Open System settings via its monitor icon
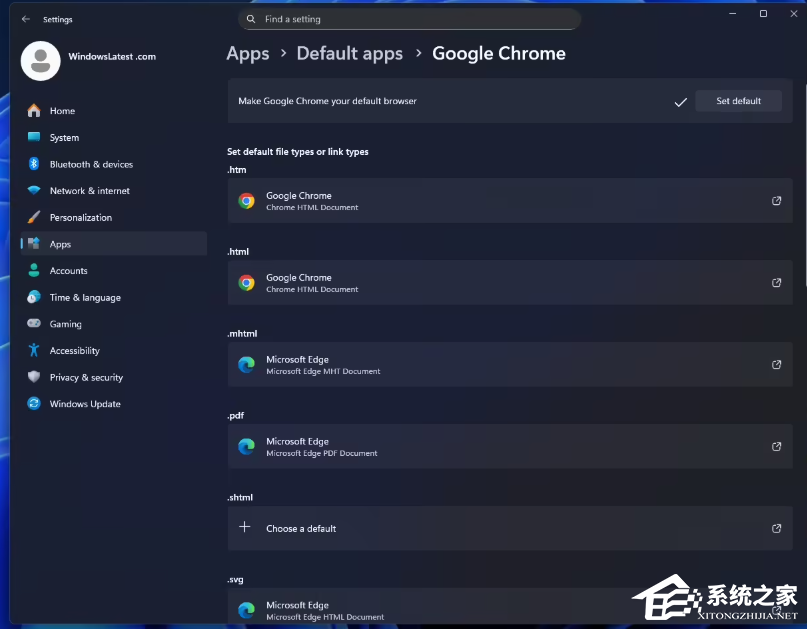Screen dimensions: 807x629 (34, 137)
